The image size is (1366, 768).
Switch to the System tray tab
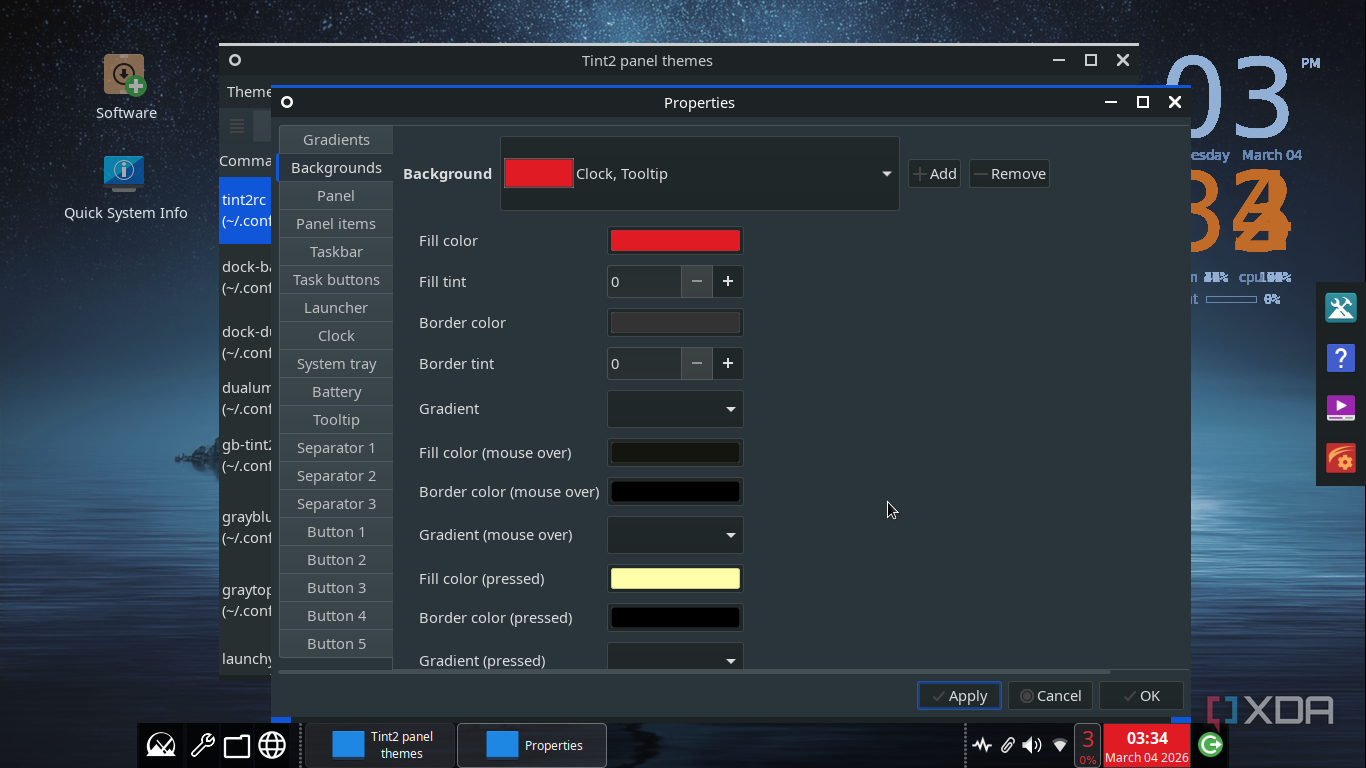(336, 364)
